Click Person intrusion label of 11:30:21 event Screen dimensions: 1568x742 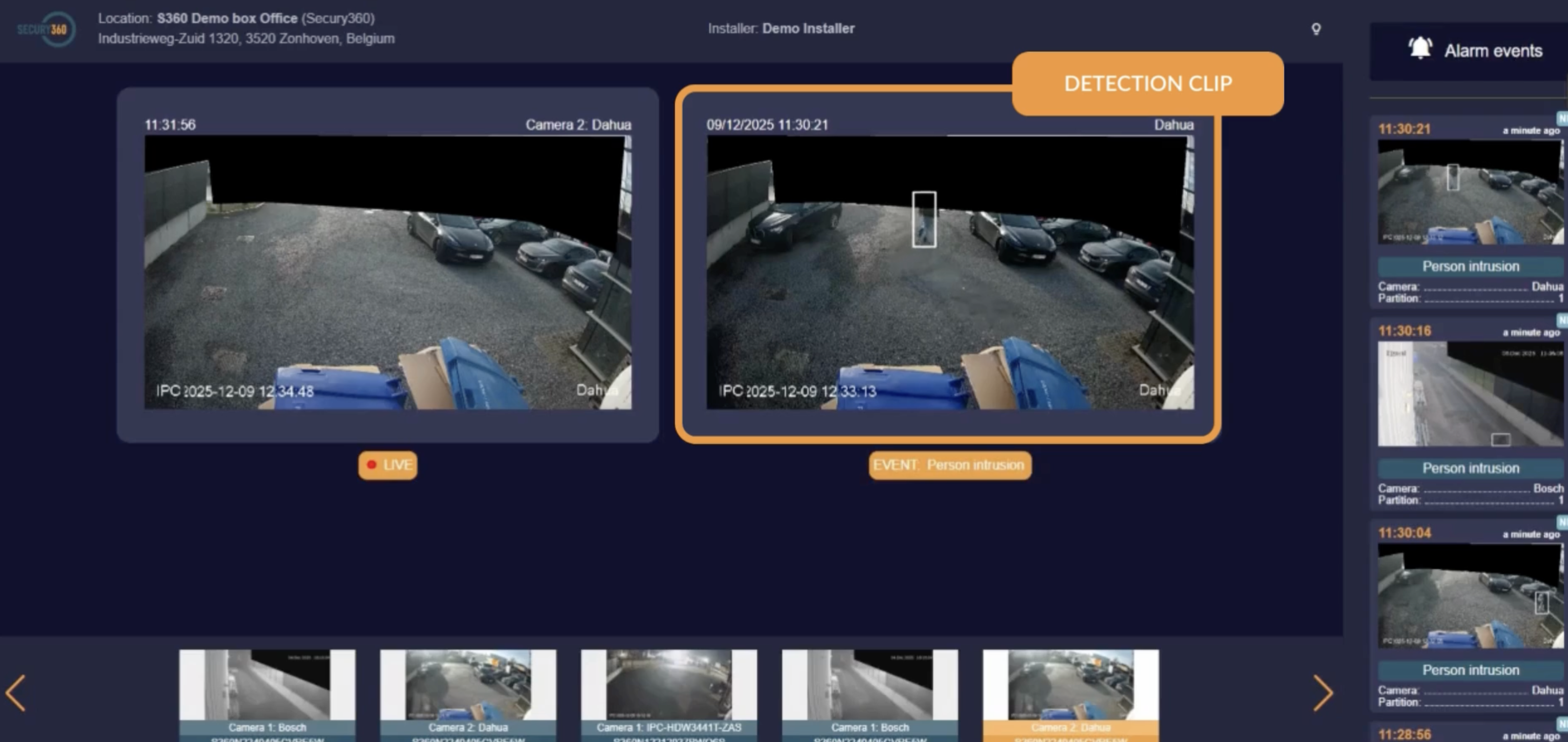click(x=1470, y=266)
